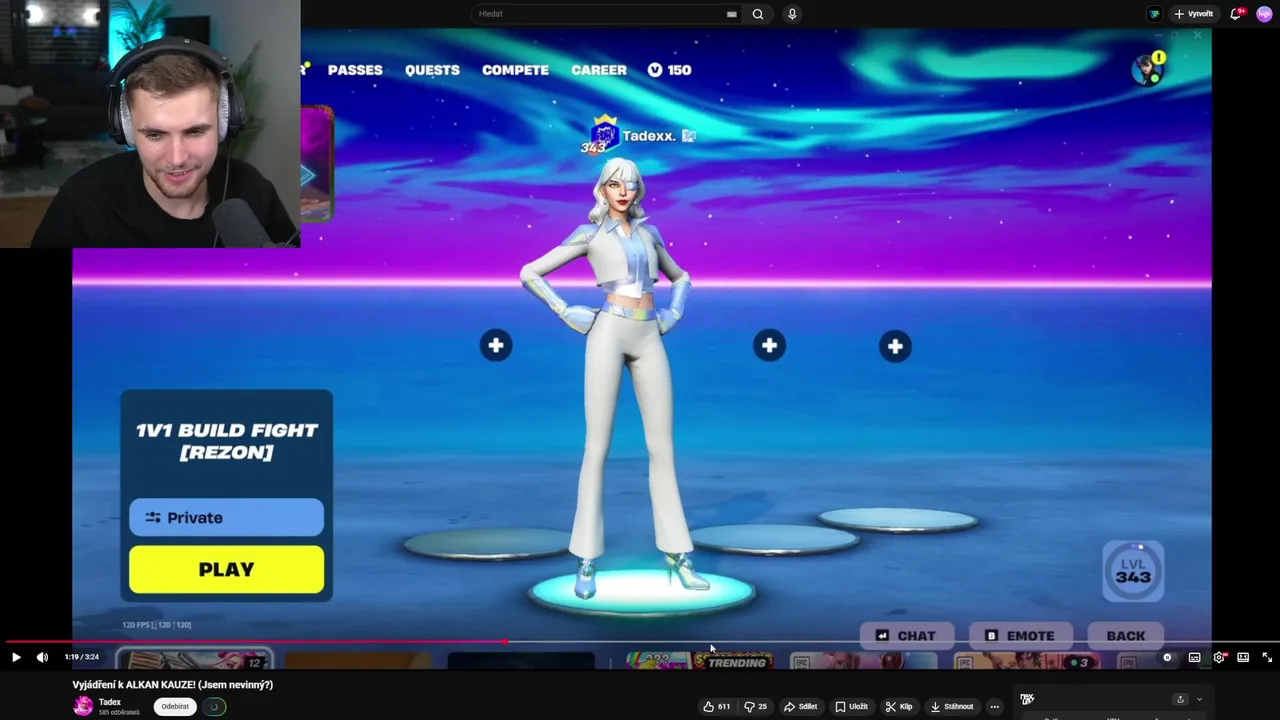The height and width of the screenshot is (720, 1280).
Task: Click the Klip clip button
Action: (899, 707)
